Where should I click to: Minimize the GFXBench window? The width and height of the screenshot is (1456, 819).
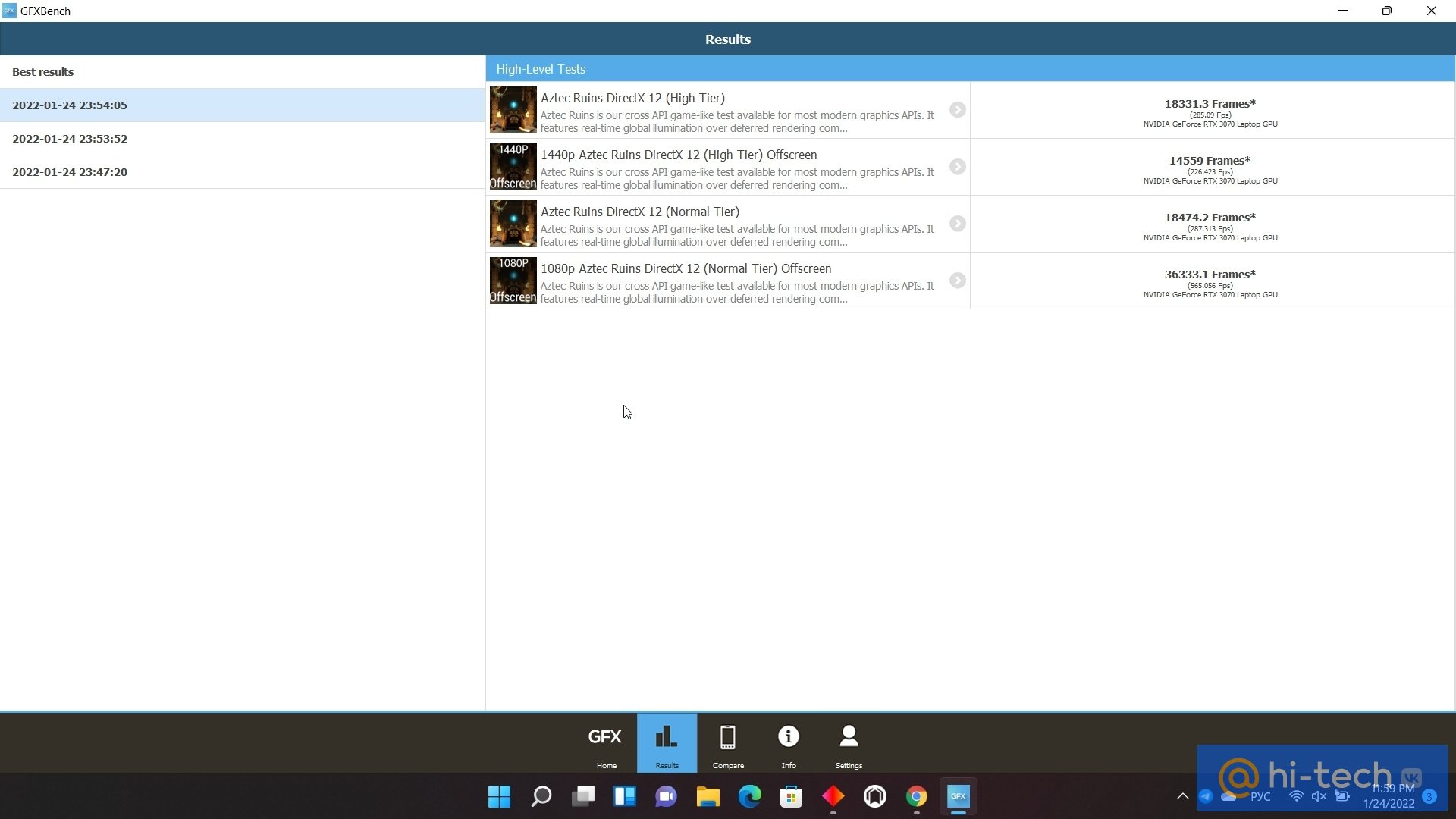pos(1343,11)
